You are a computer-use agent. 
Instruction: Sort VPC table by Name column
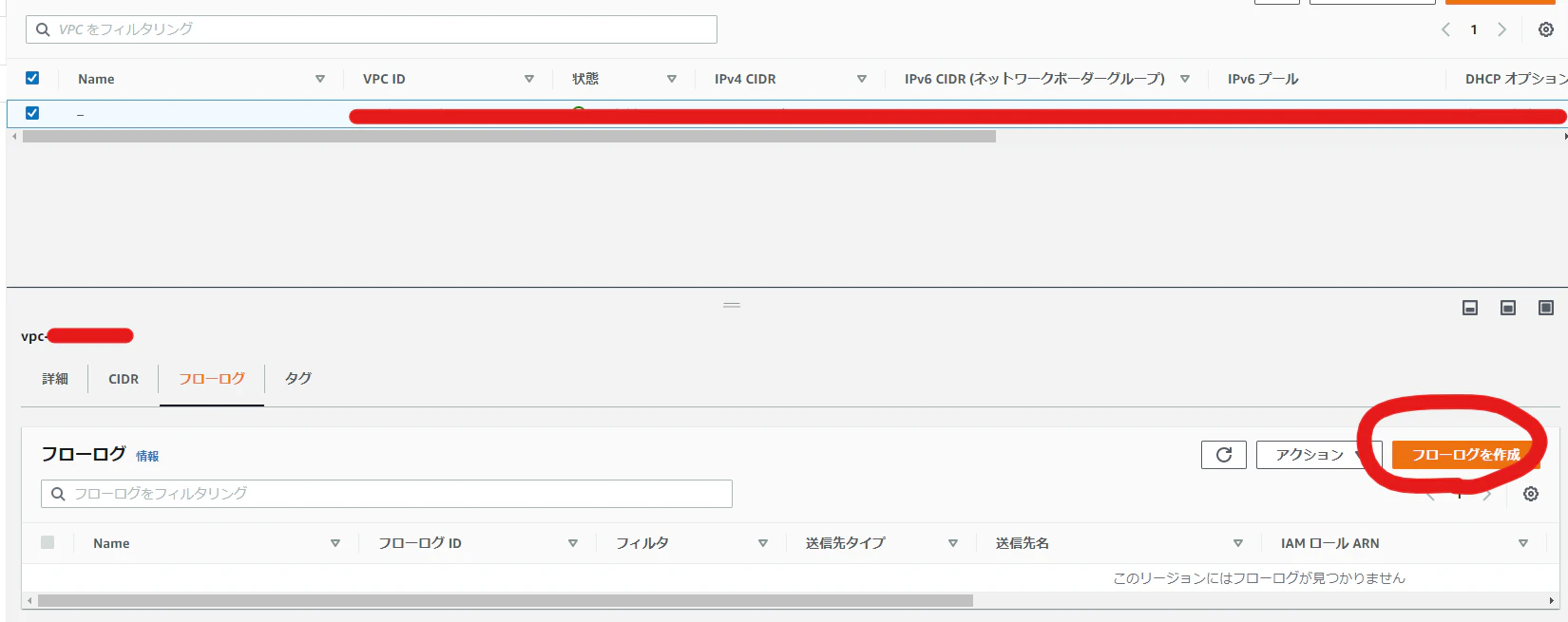[320, 79]
